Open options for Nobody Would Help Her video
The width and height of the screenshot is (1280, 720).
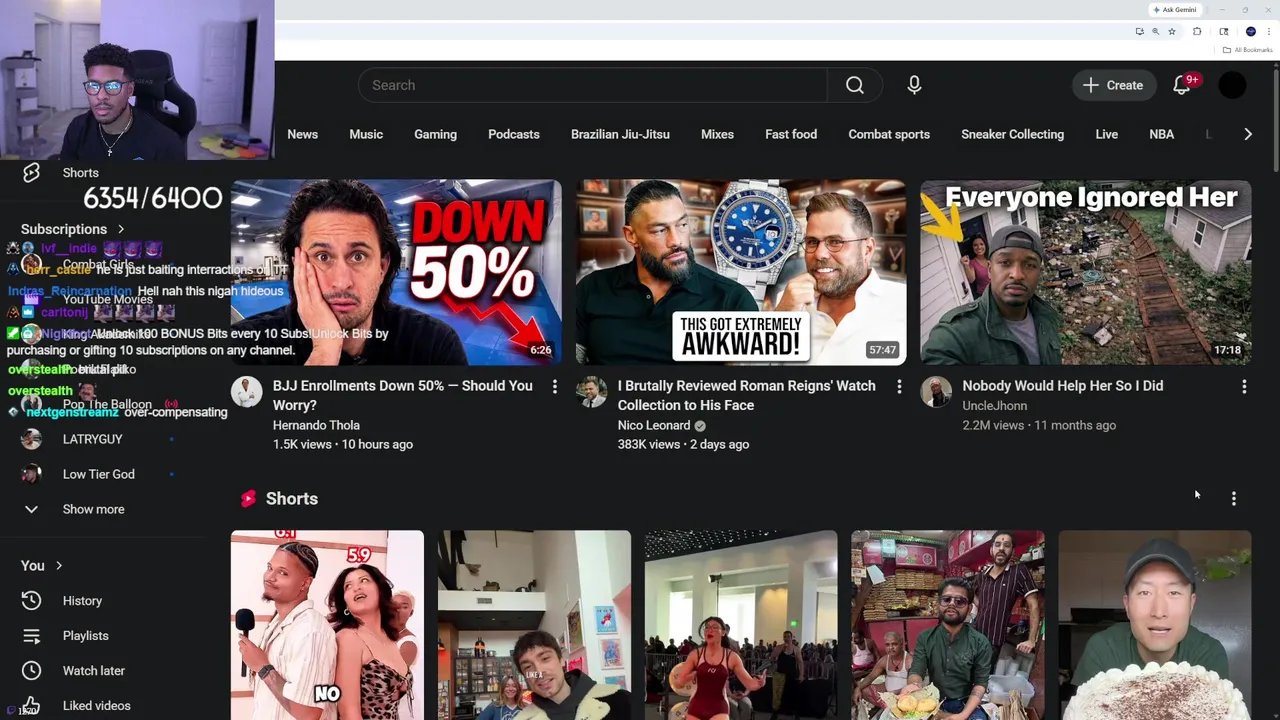[1244, 386]
